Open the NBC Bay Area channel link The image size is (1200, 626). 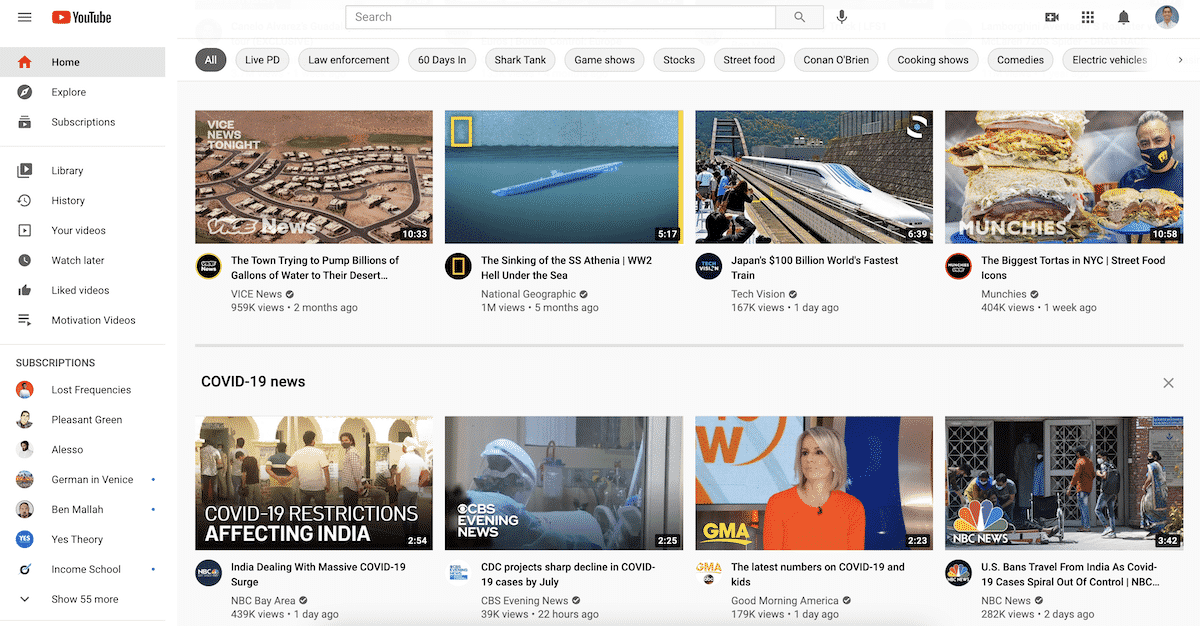click(263, 601)
